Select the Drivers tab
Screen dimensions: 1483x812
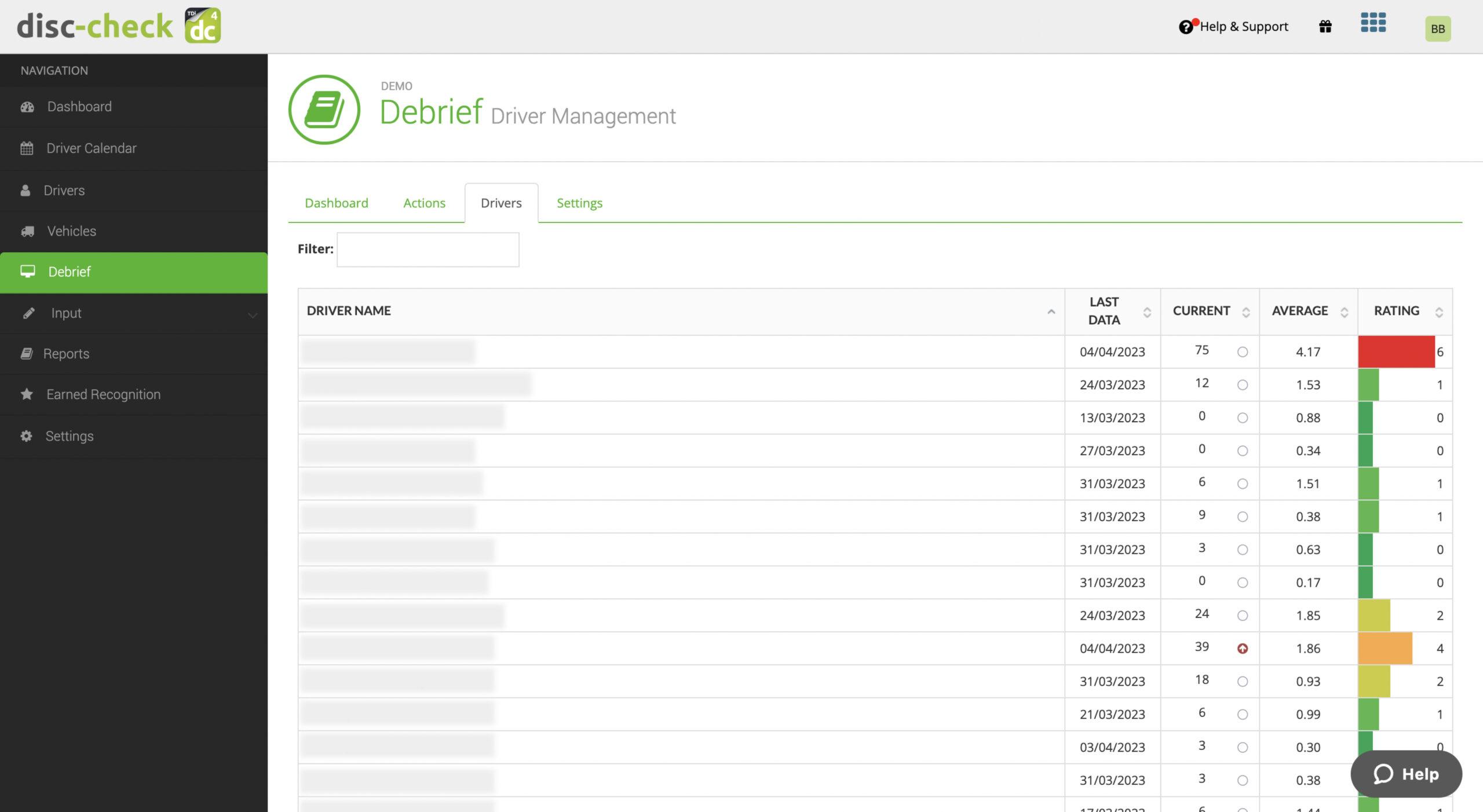coord(501,203)
